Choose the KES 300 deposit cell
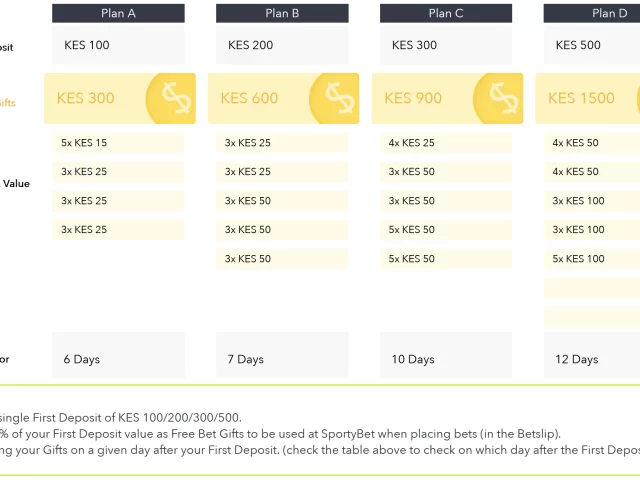 (446, 45)
